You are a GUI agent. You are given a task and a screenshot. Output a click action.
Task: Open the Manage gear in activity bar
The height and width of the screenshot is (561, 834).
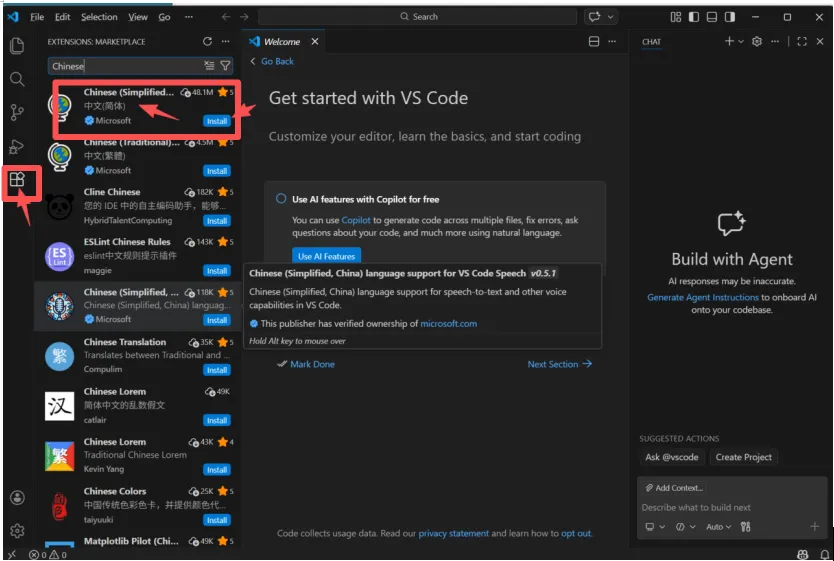click(17, 531)
